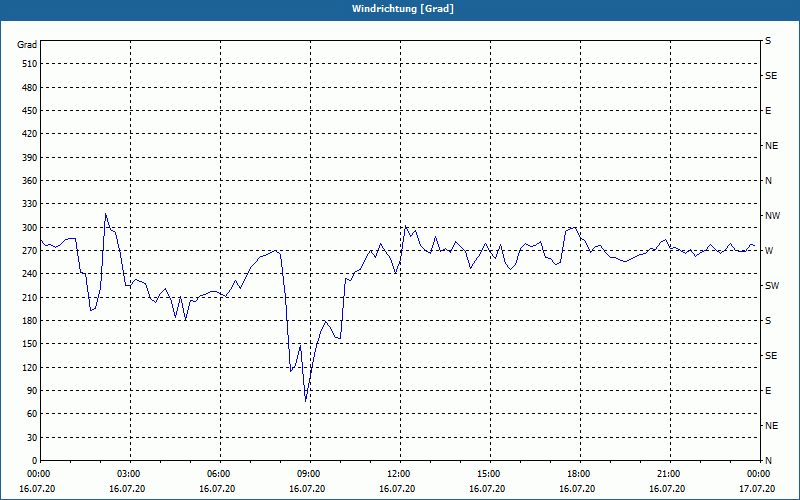Click the wind line peak just after 02:00
The width and height of the screenshot is (800, 500).
(x=106, y=214)
